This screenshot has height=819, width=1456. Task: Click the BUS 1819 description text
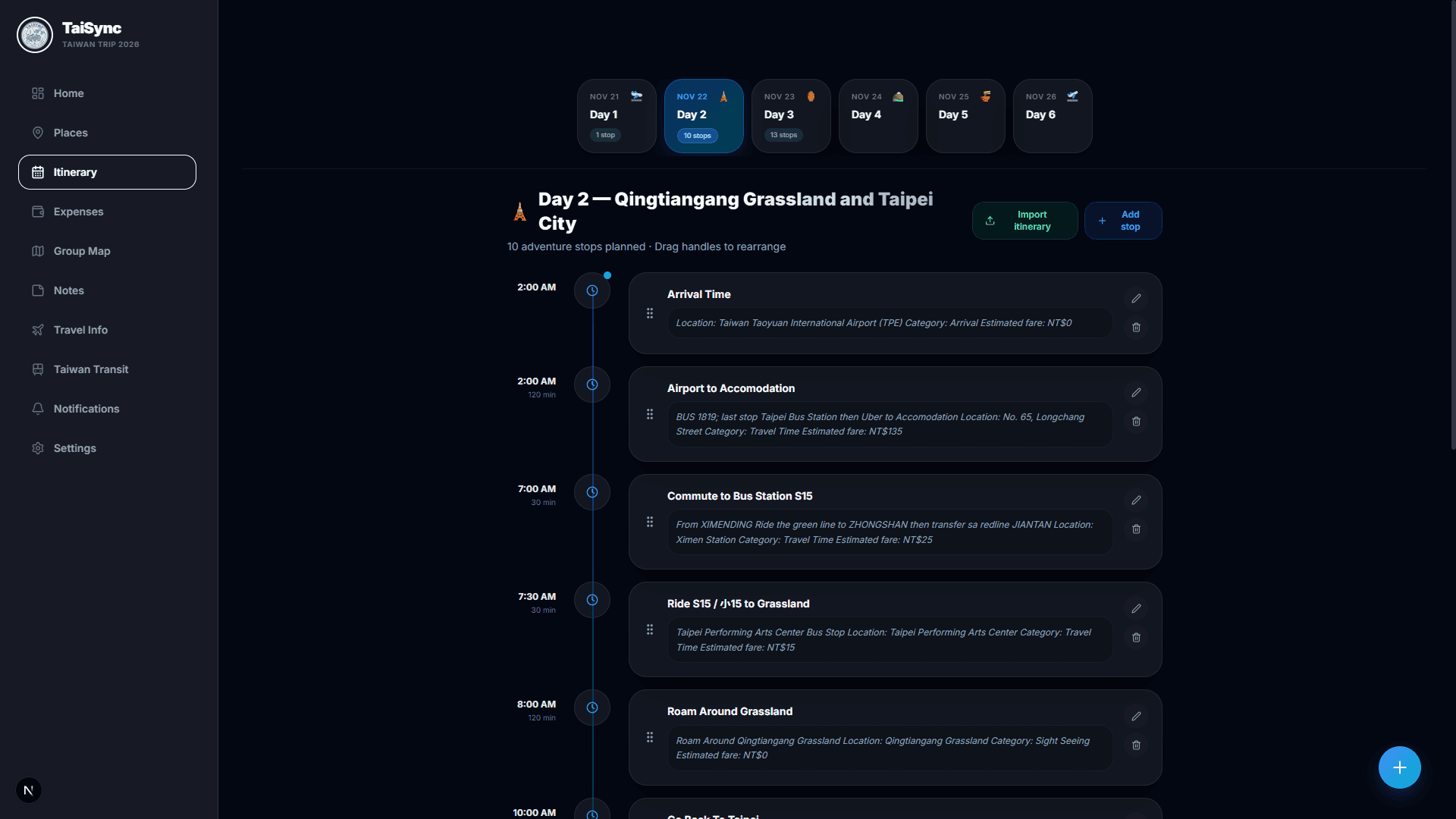889,424
